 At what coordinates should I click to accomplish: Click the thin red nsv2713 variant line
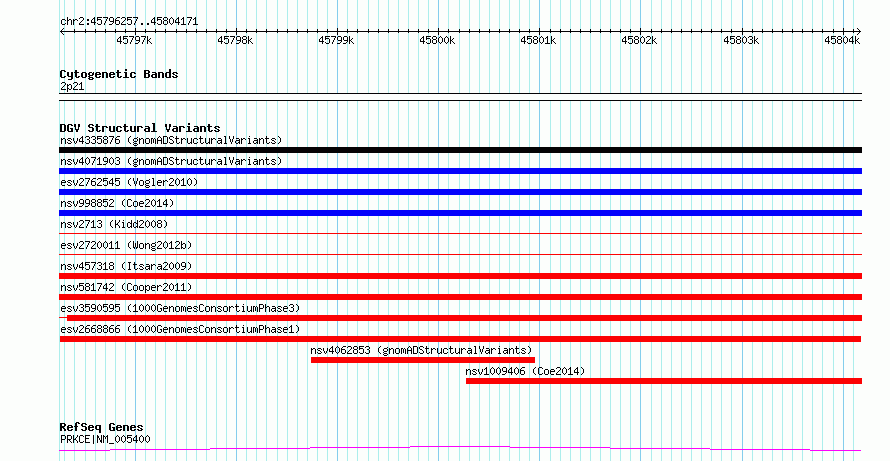click(460, 233)
